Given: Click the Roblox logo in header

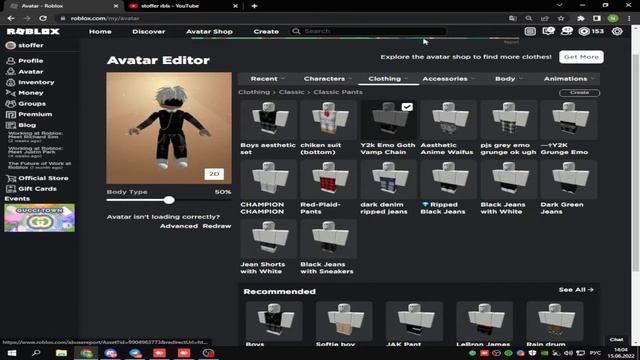Looking at the screenshot, I should pos(33,31).
